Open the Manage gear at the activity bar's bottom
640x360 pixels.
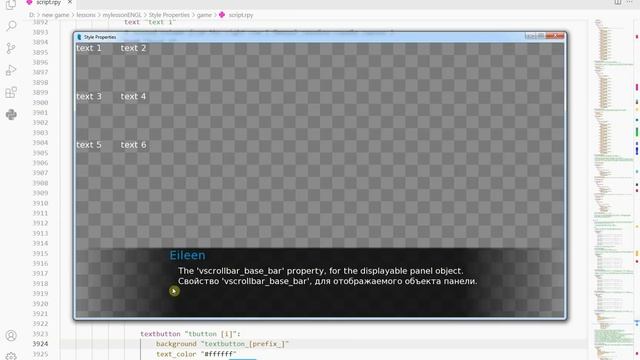[x=11, y=356]
